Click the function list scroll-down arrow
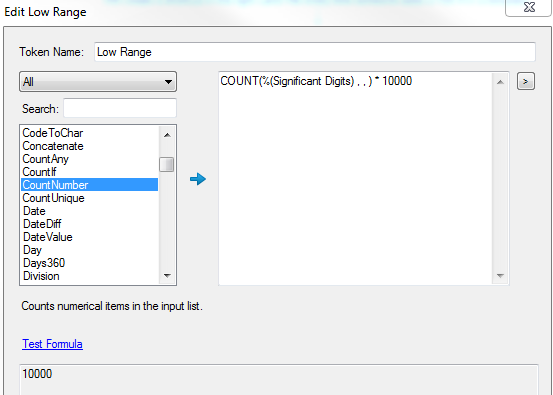The width and height of the screenshot is (553, 395). tap(168, 275)
